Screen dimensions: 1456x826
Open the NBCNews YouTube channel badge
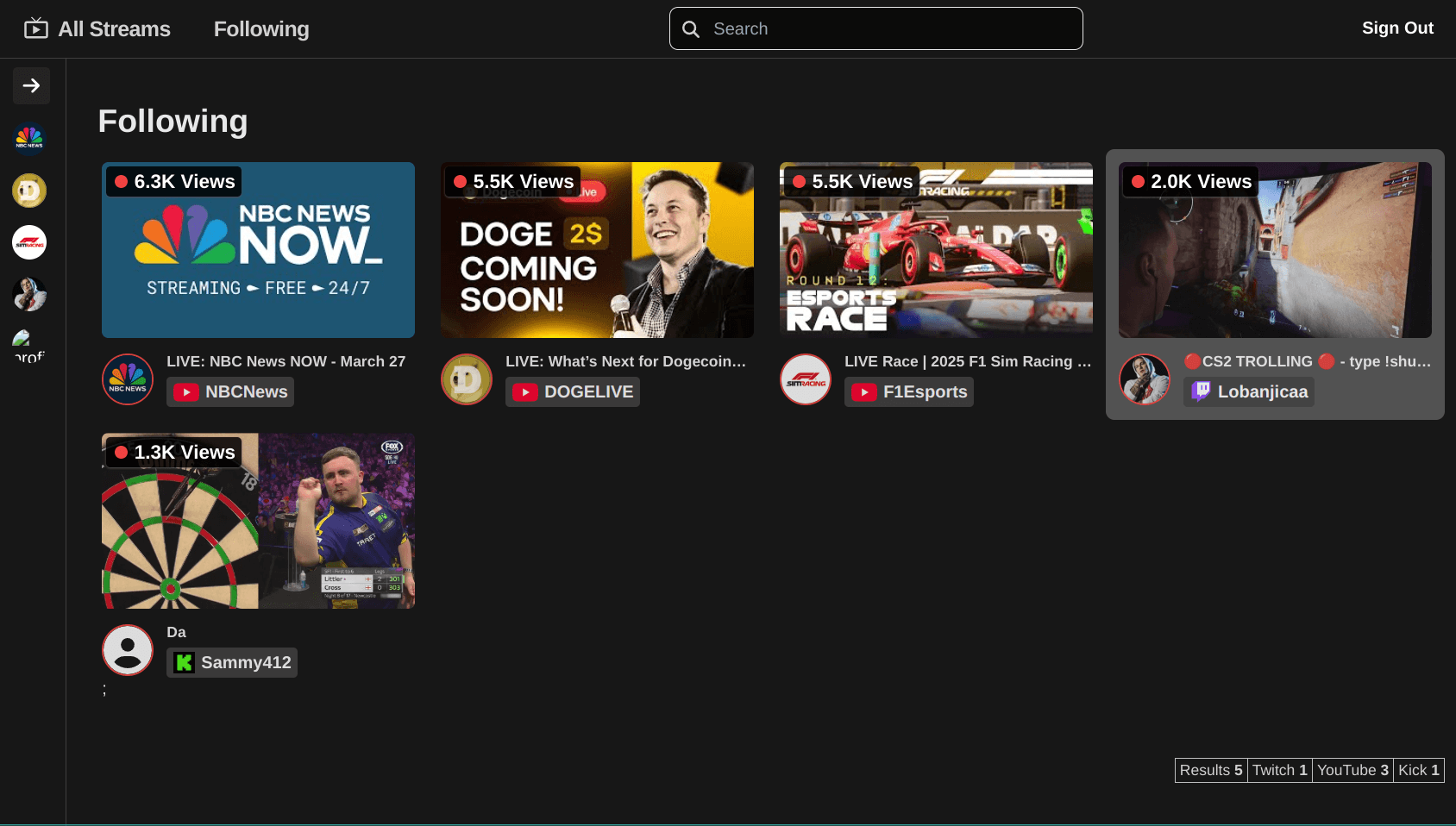[230, 391]
